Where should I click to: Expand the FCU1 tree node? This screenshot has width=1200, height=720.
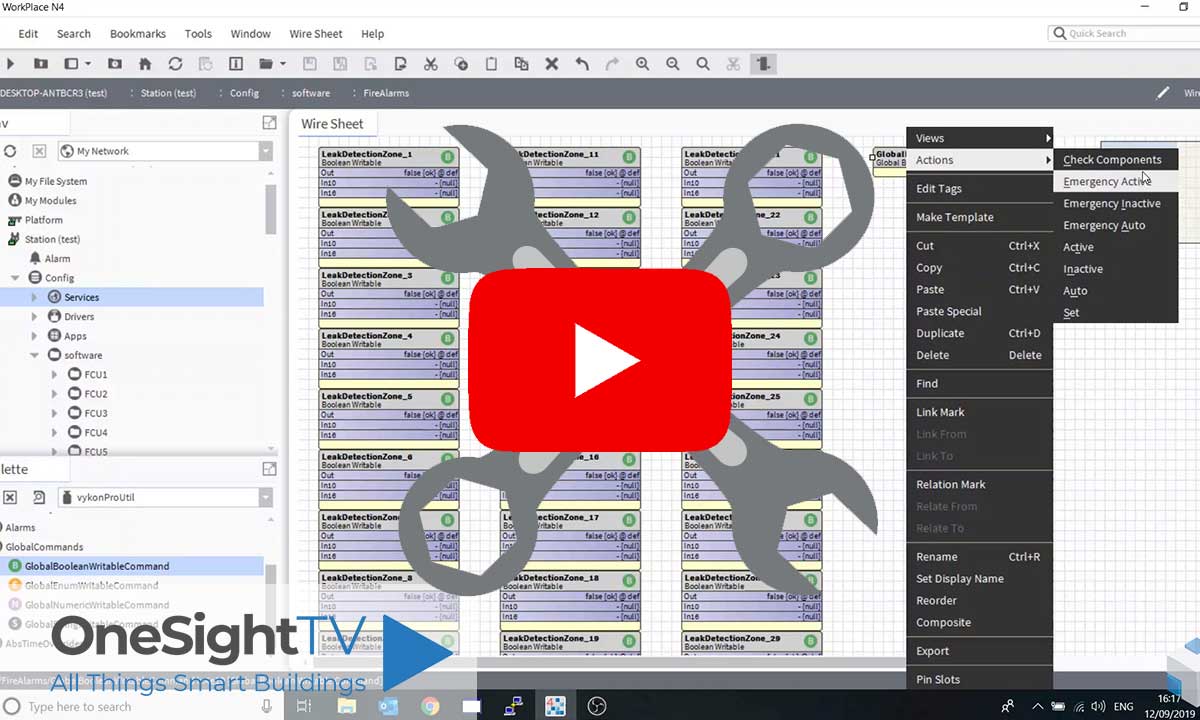(x=54, y=374)
